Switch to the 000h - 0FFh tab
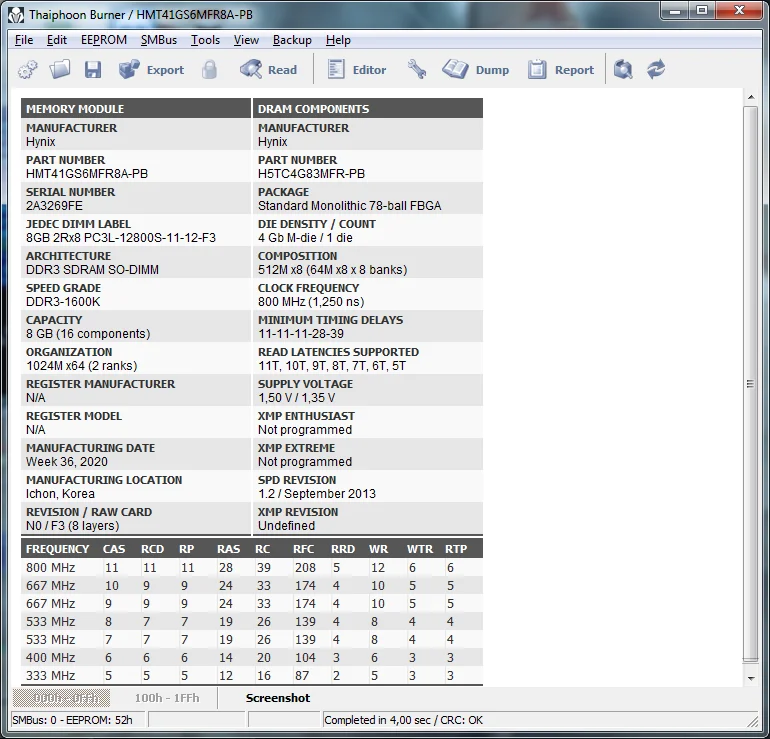Screen dimensions: 770x739 tap(61, 698)
